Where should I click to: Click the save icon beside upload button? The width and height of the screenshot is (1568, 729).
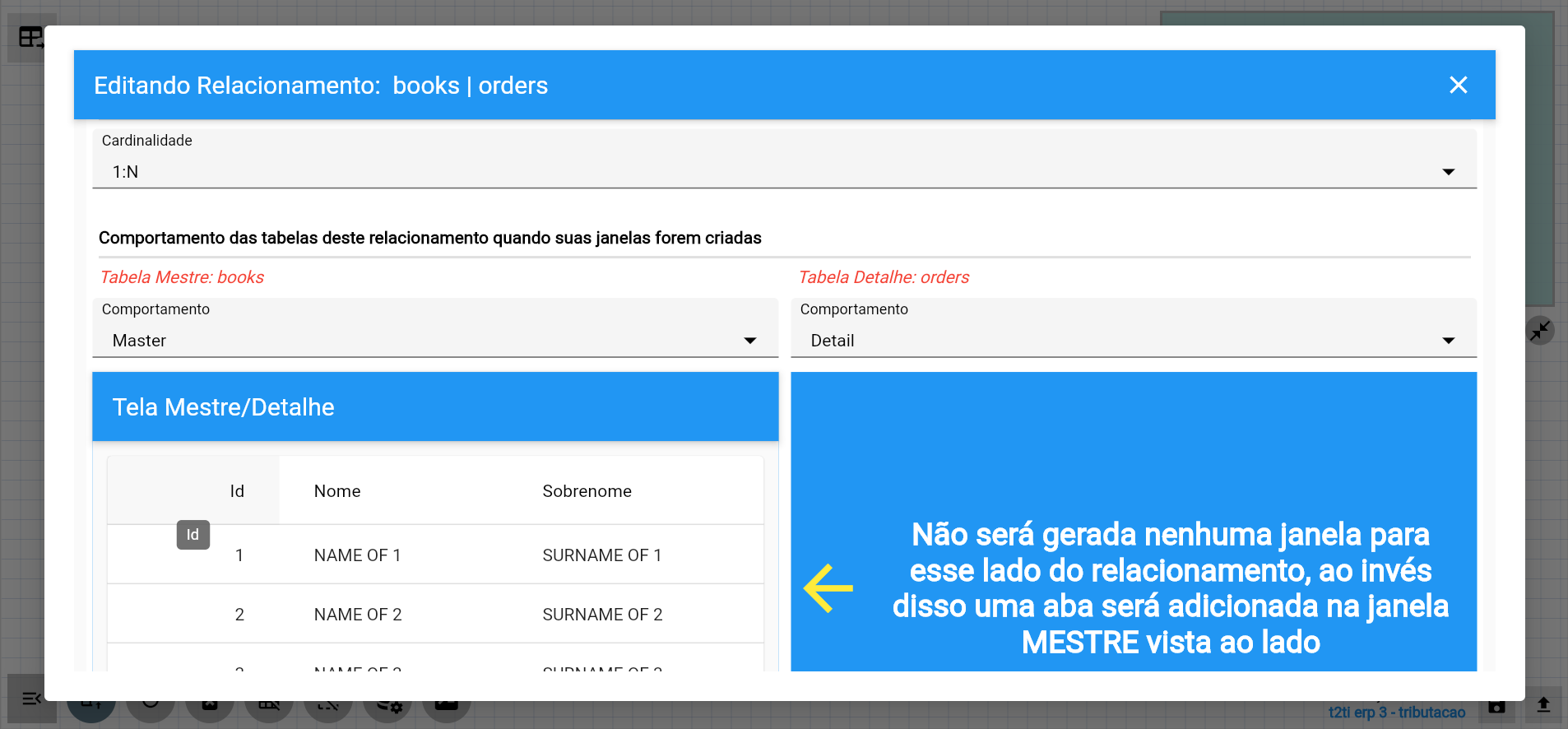pos(1496,706)
